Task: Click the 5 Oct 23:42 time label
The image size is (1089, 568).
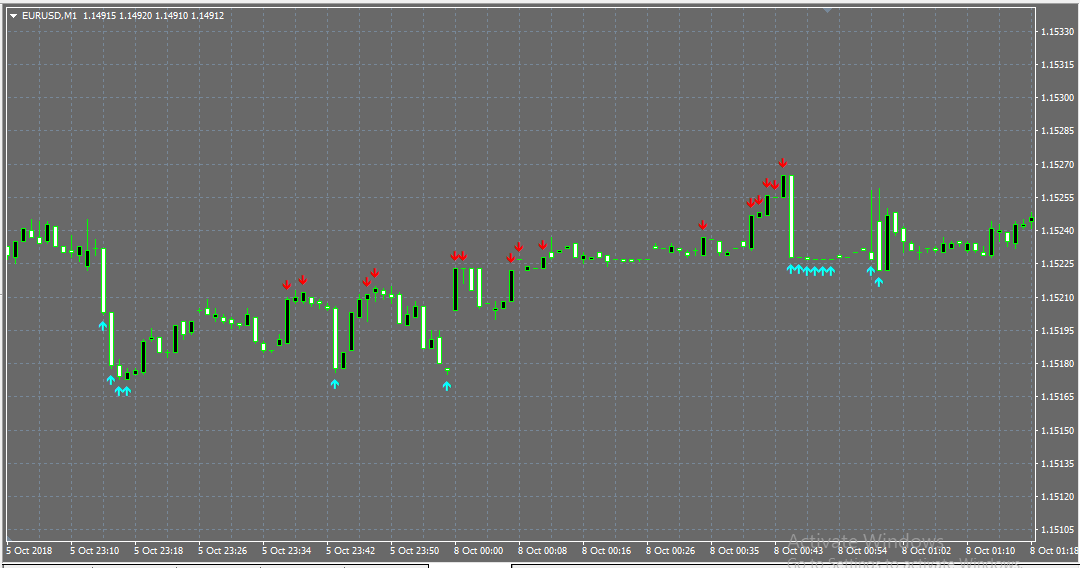Action: click(x=350, y=551)
